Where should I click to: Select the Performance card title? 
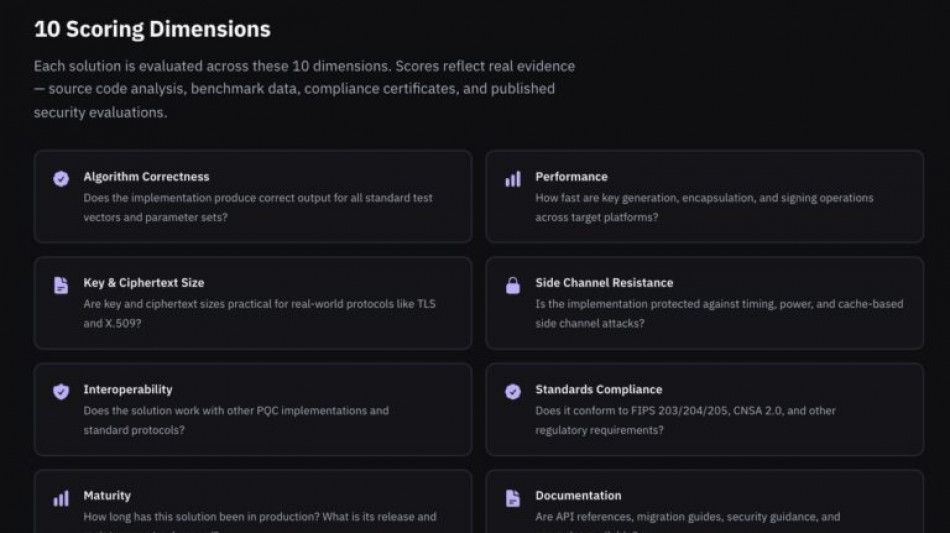pyautogui.click(x=571, y=177)
